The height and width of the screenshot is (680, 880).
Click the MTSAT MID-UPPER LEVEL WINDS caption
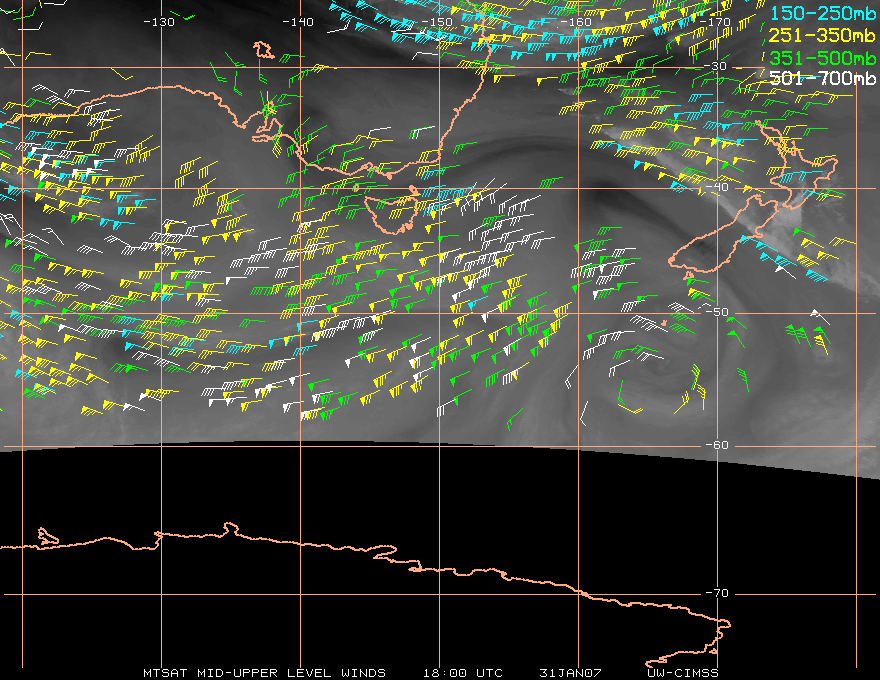click(x=264, y=673)
